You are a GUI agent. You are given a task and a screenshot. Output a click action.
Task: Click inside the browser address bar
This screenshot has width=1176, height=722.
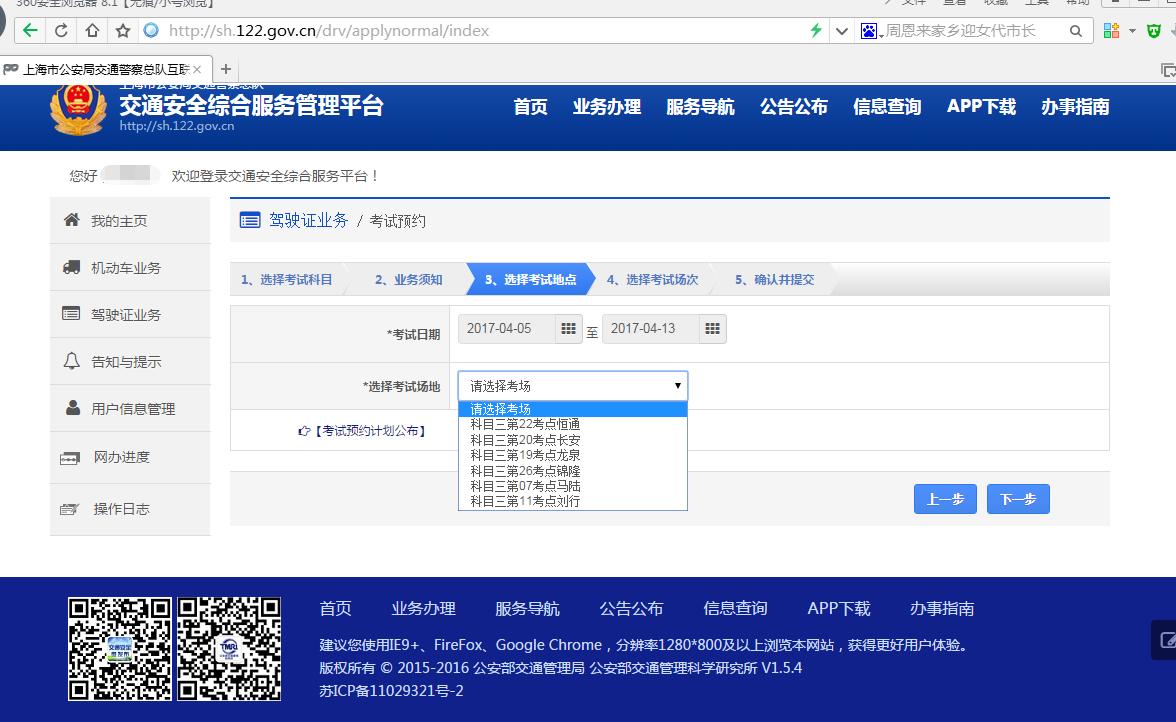click(x=400, y=30)
